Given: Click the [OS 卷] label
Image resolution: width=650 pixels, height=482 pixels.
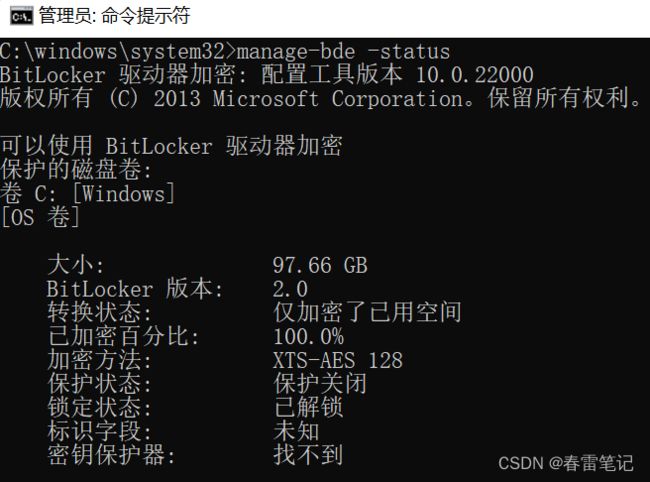Looking at the screenshot, I should coord(40,217).
